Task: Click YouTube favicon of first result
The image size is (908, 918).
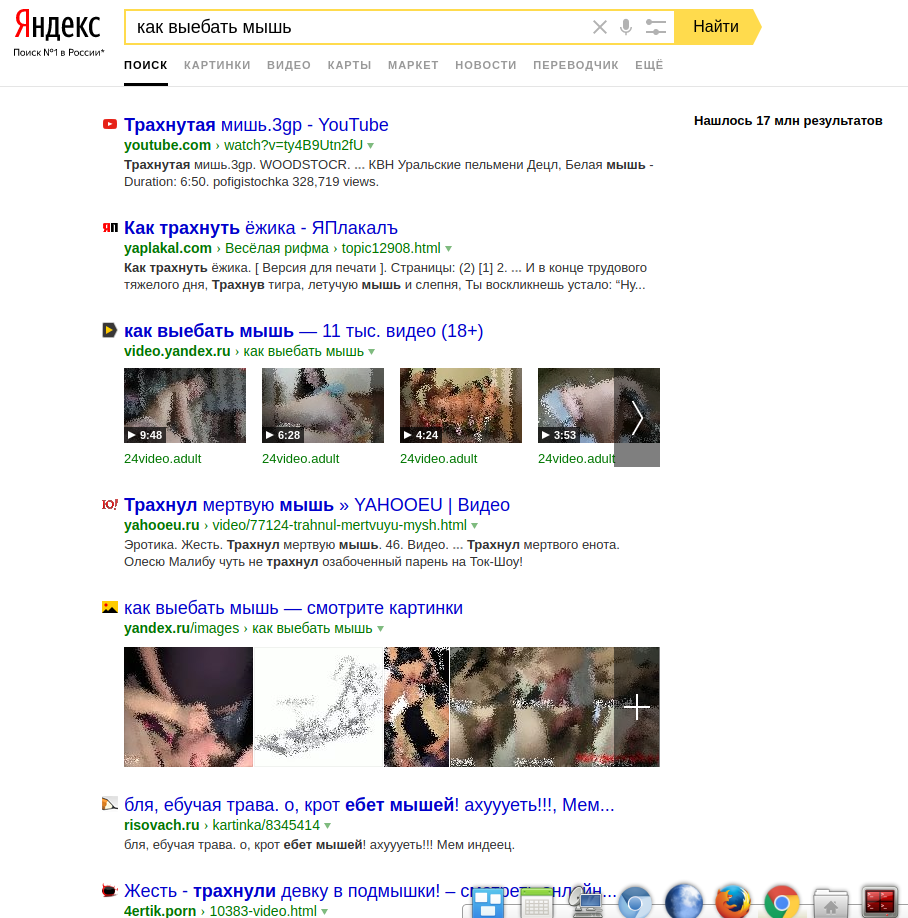Action: tap(109, 124)
